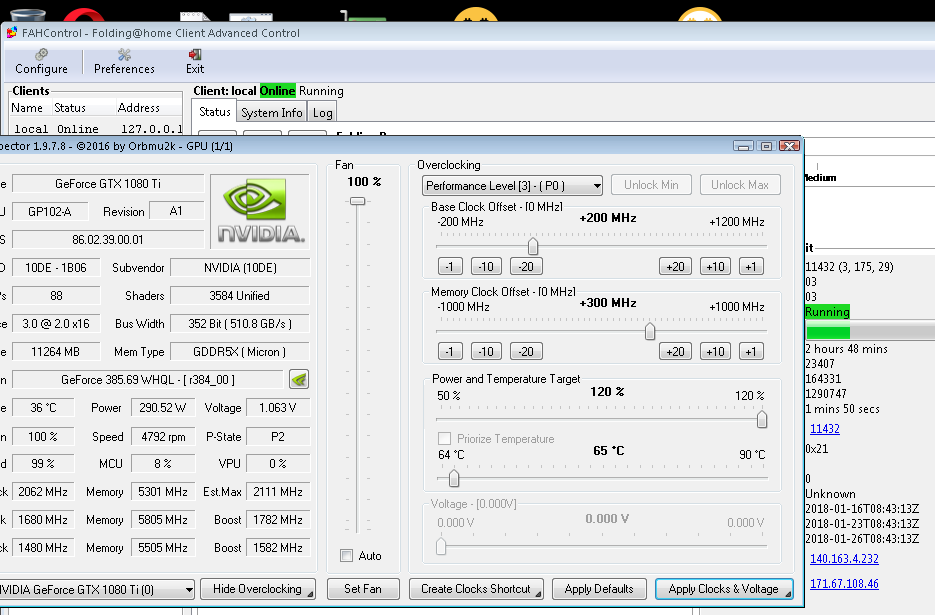Increase base clock offset by 20
Image resolution: width=935 pixels, height=615 pixels.
(675, 267)
